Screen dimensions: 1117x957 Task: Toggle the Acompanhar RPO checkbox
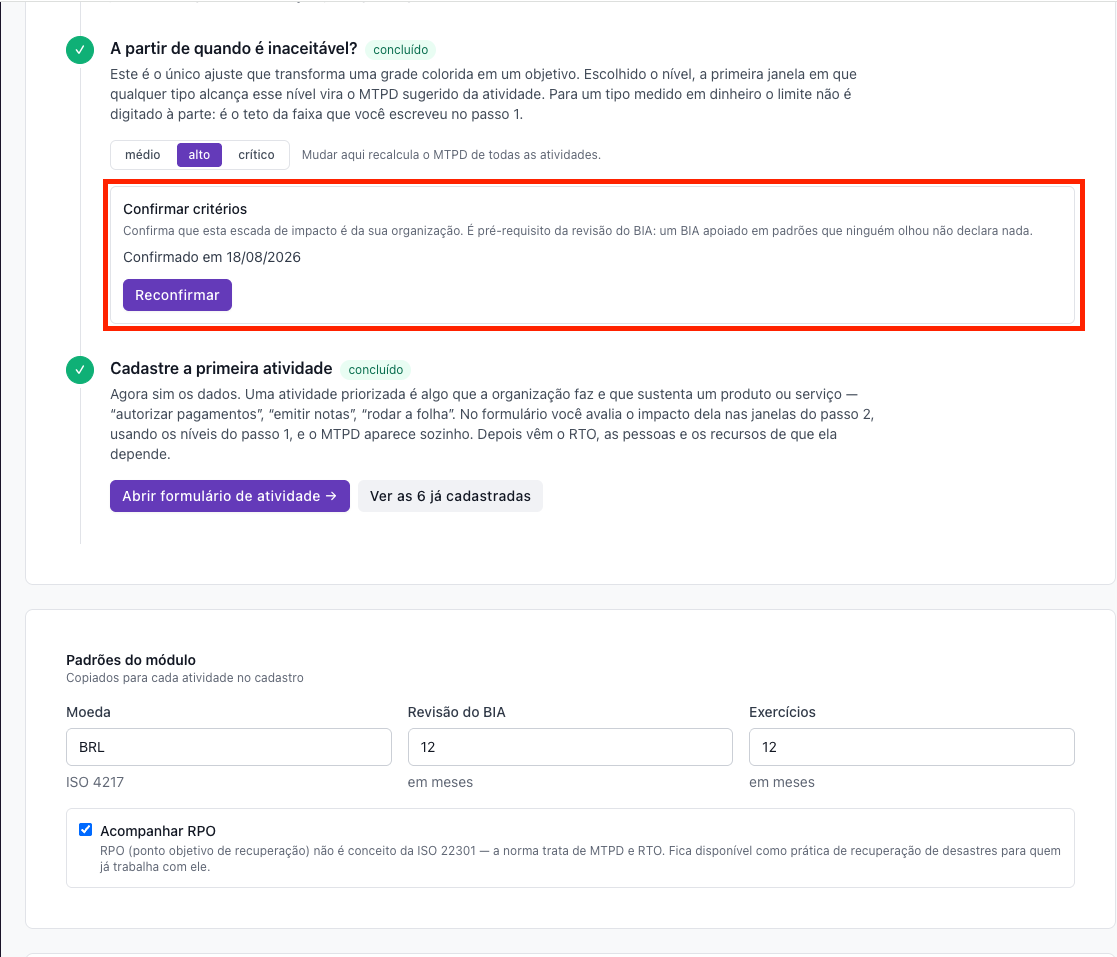point(85,829)
